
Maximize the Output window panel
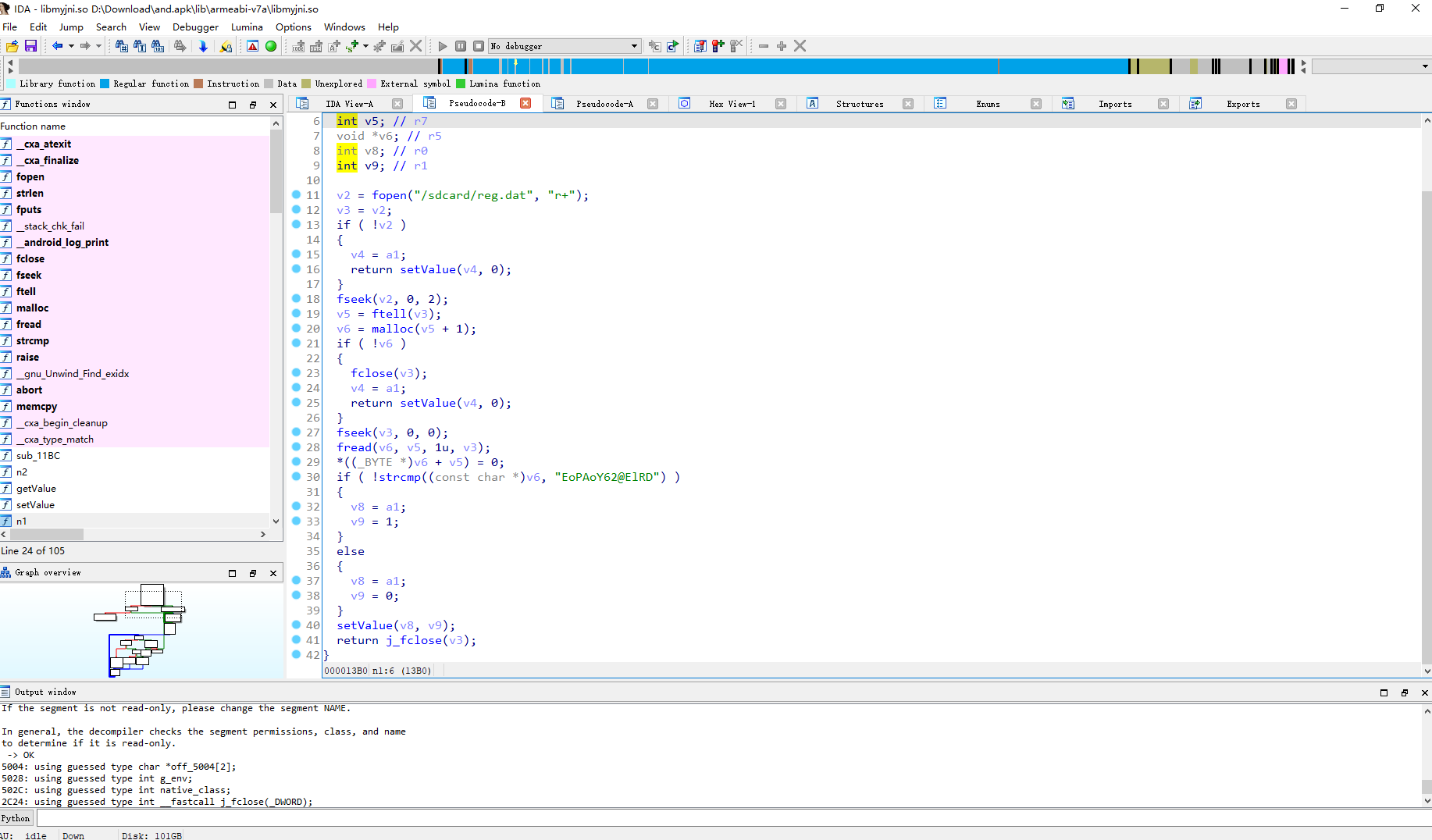coord(1384,692)
